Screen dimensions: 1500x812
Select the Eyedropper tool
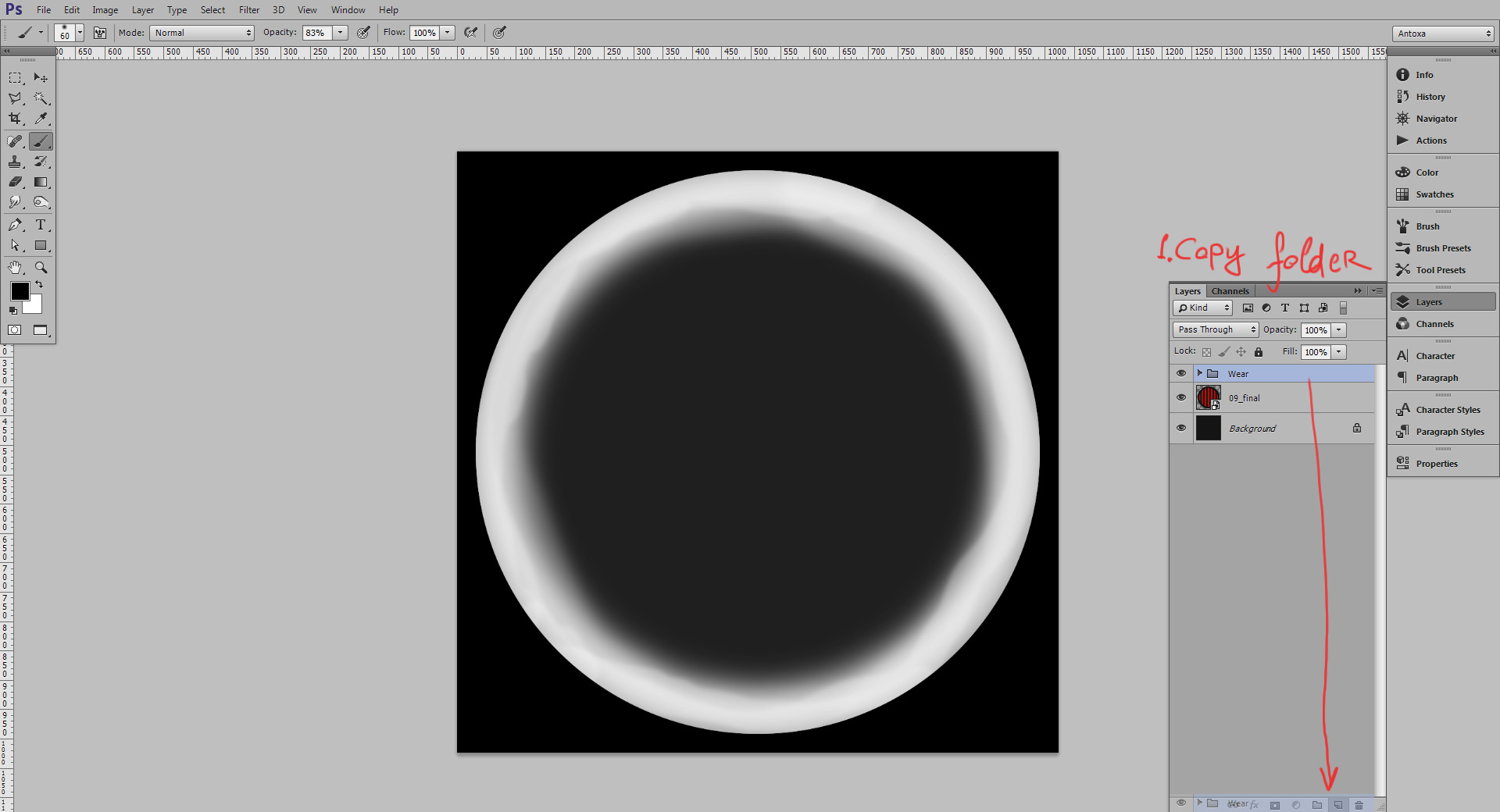41,119
